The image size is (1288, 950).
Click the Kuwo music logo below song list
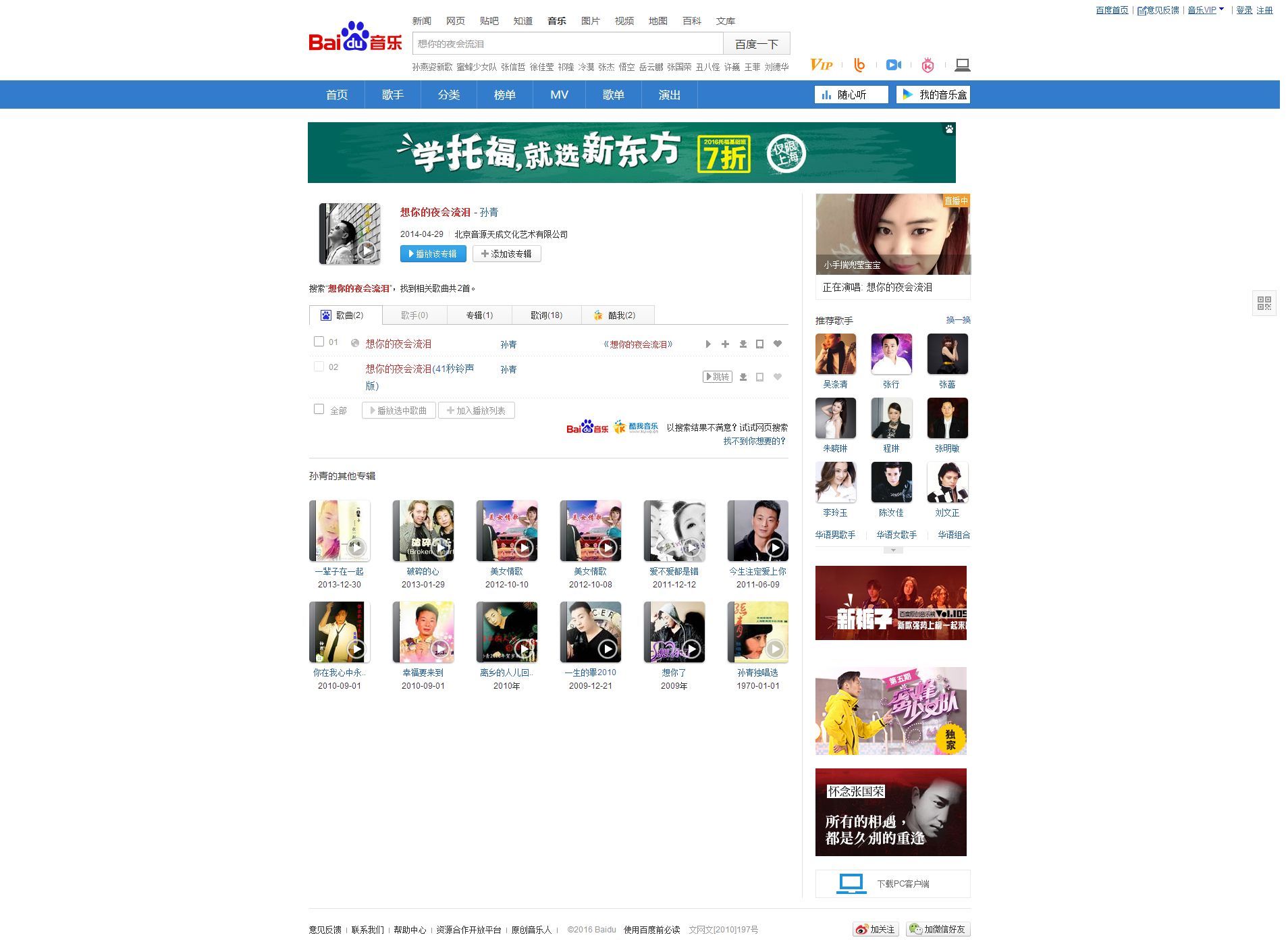point(636,427)
